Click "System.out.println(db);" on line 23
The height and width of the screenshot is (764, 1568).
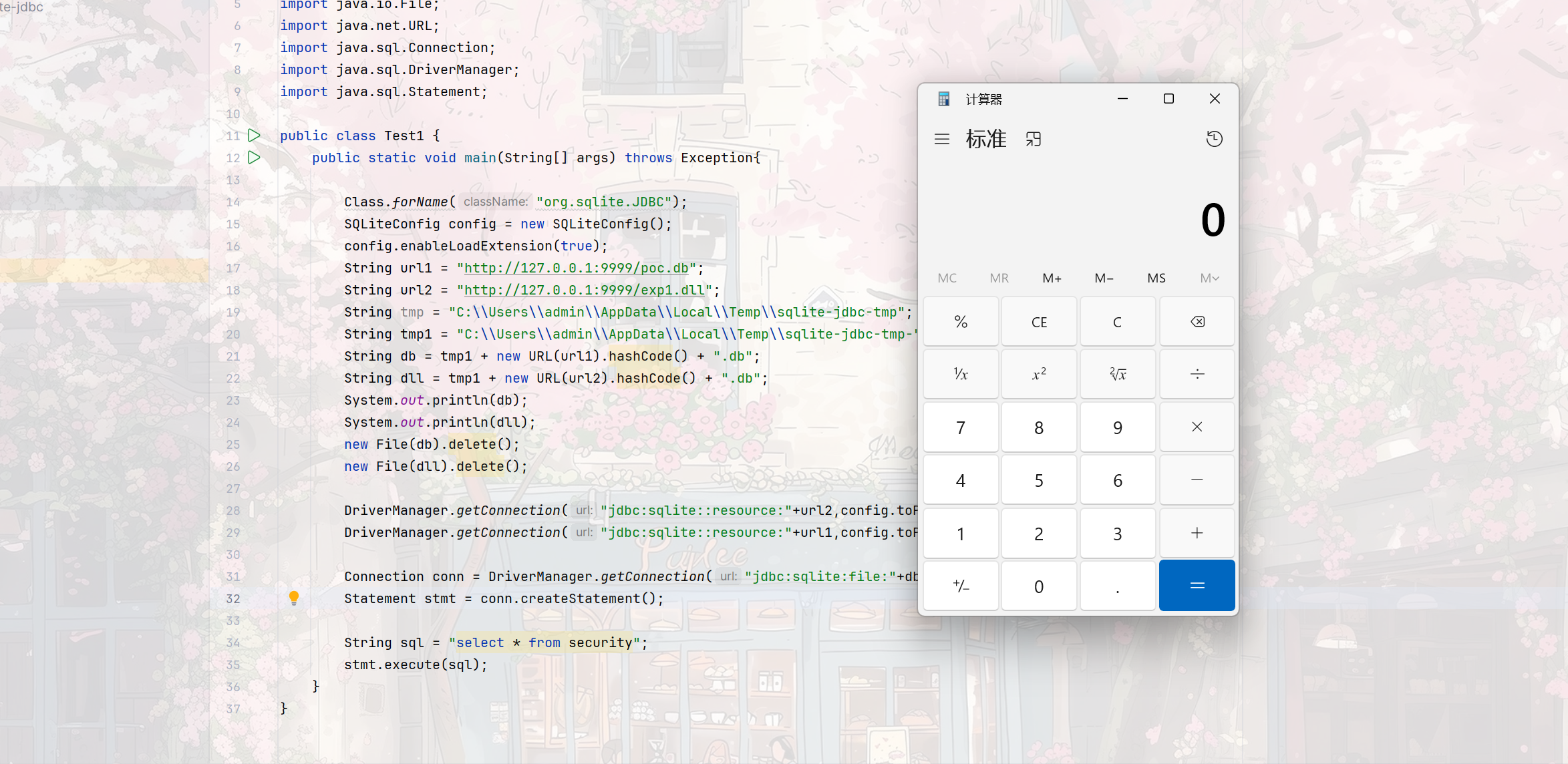click(x=436, y=400)
